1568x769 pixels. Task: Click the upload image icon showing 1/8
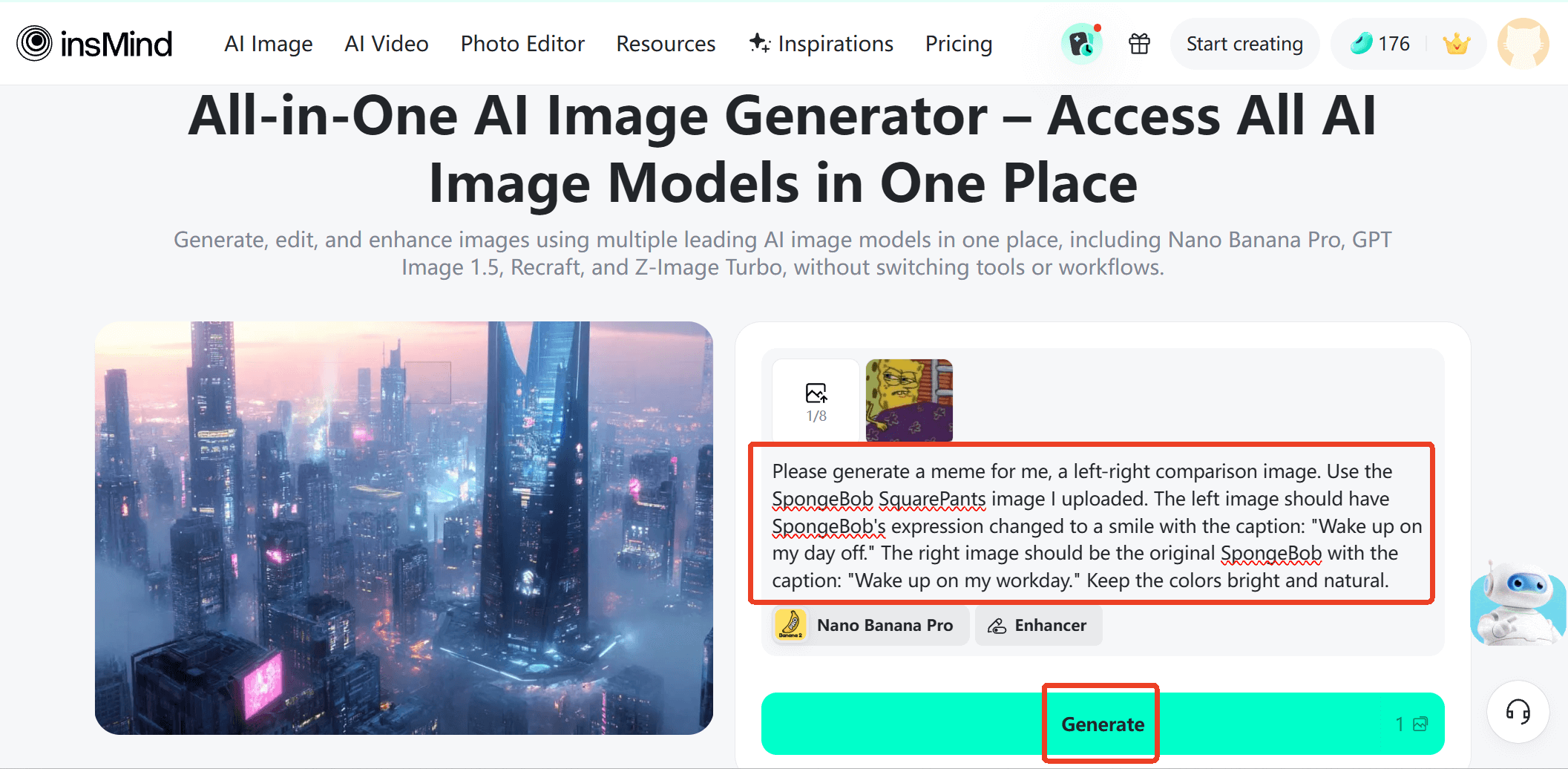pyautogui.click(x=816, y=402)
